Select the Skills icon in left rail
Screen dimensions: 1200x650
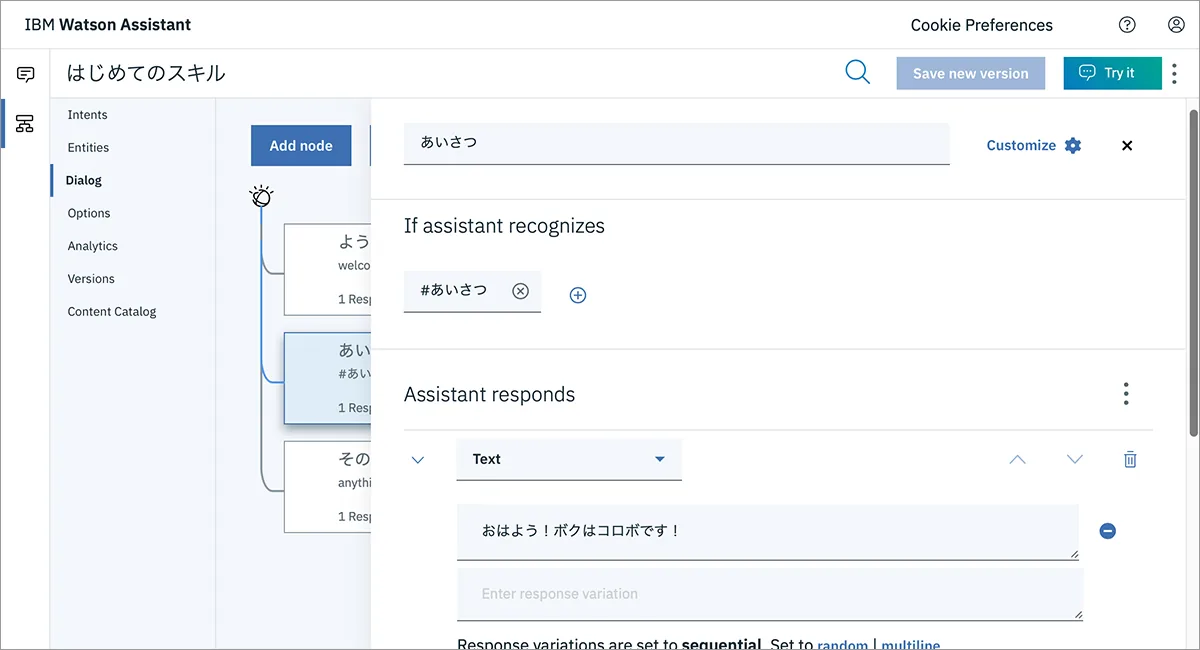click(25, 123)
